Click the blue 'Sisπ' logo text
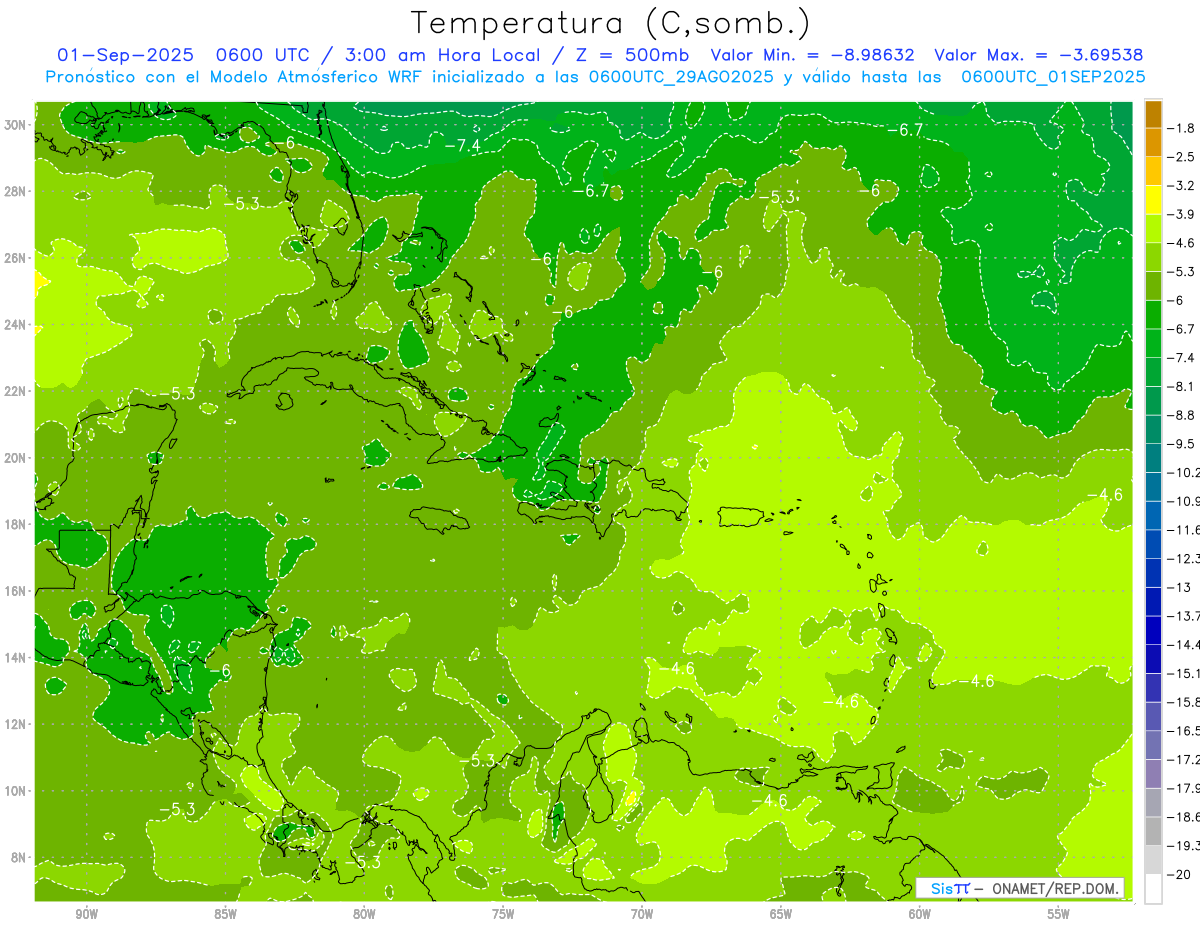This screenshot has width=1200, height=927. click(x=949, y=889)
